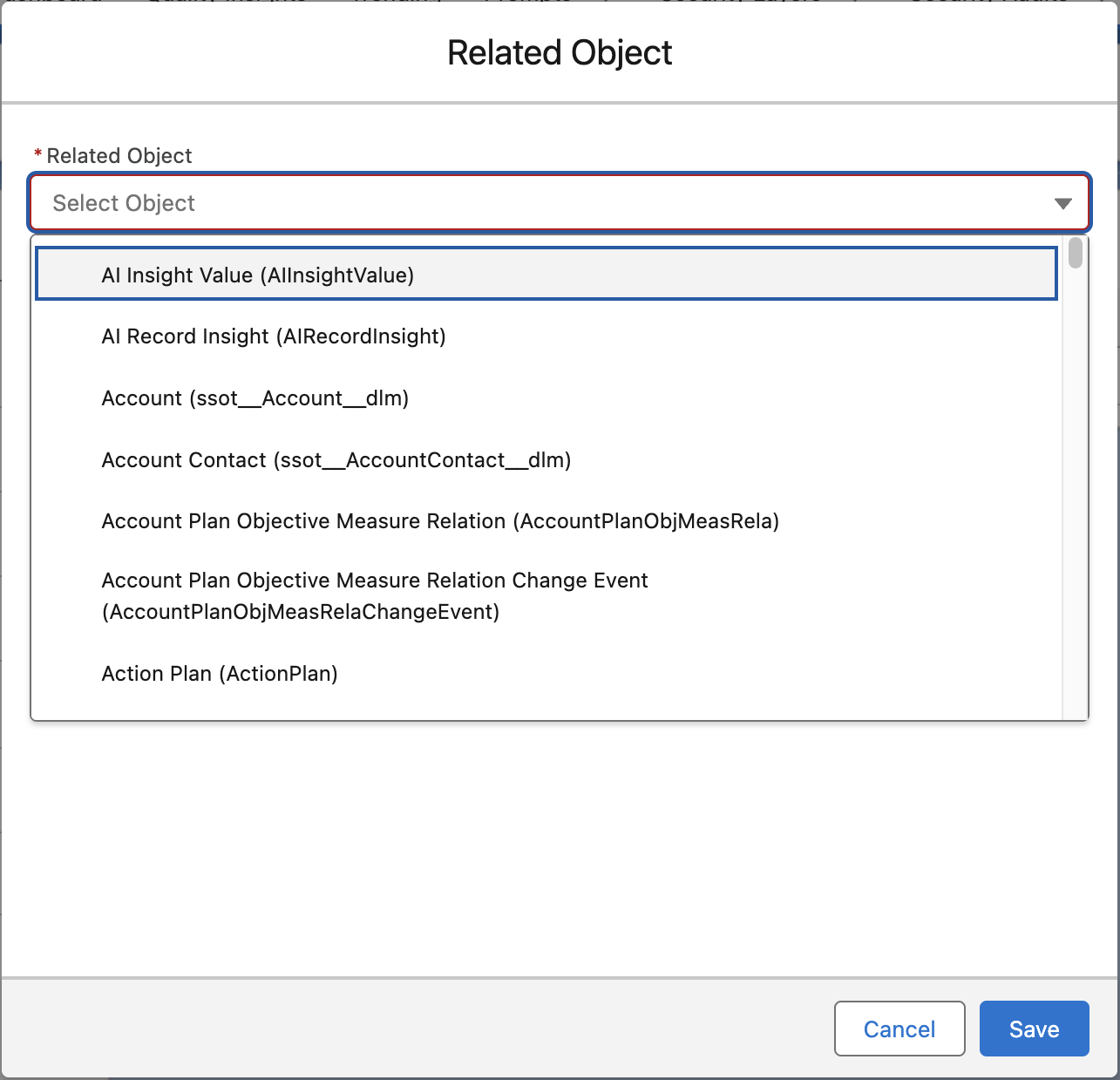Choose AI Record Insight from the list
Image resolution: width=1120 pixels, height=1080 pixels.
point(274,336)
